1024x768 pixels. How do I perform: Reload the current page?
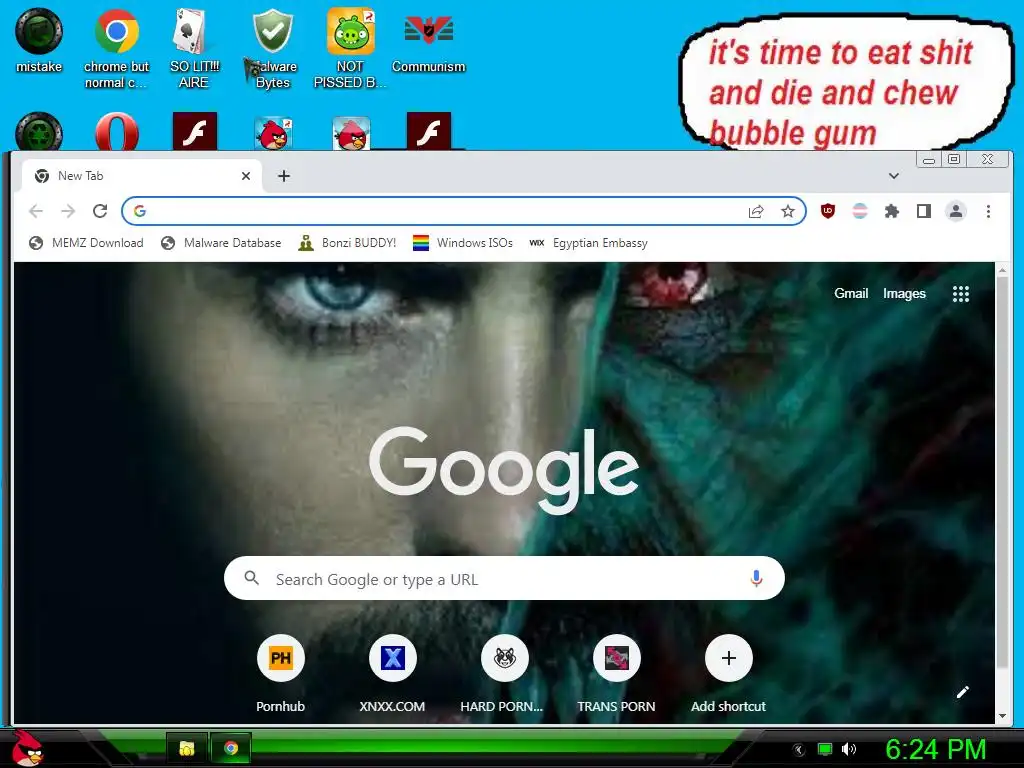coord(100,211)
